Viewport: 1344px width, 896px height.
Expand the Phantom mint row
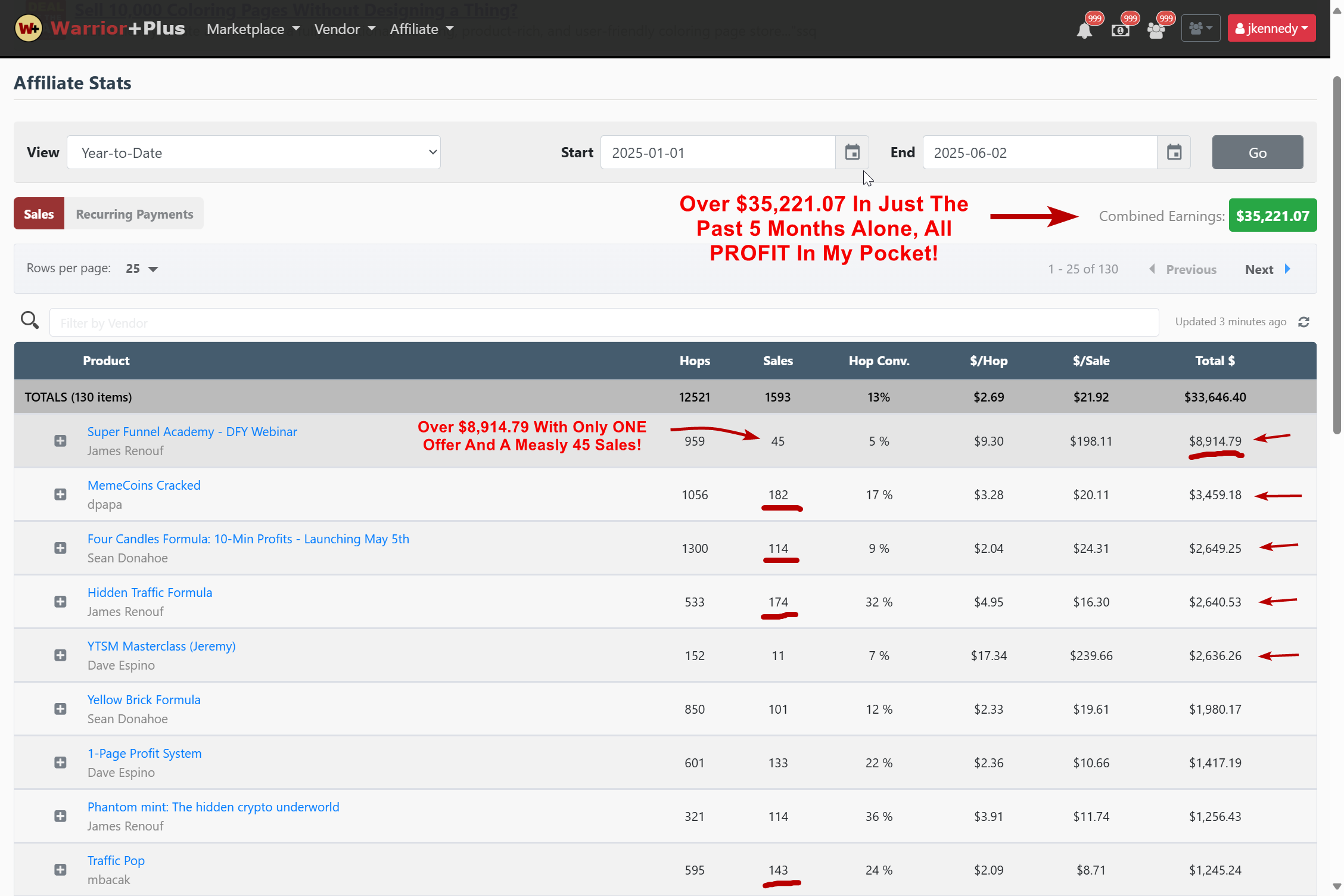click(x=60, y=816)
